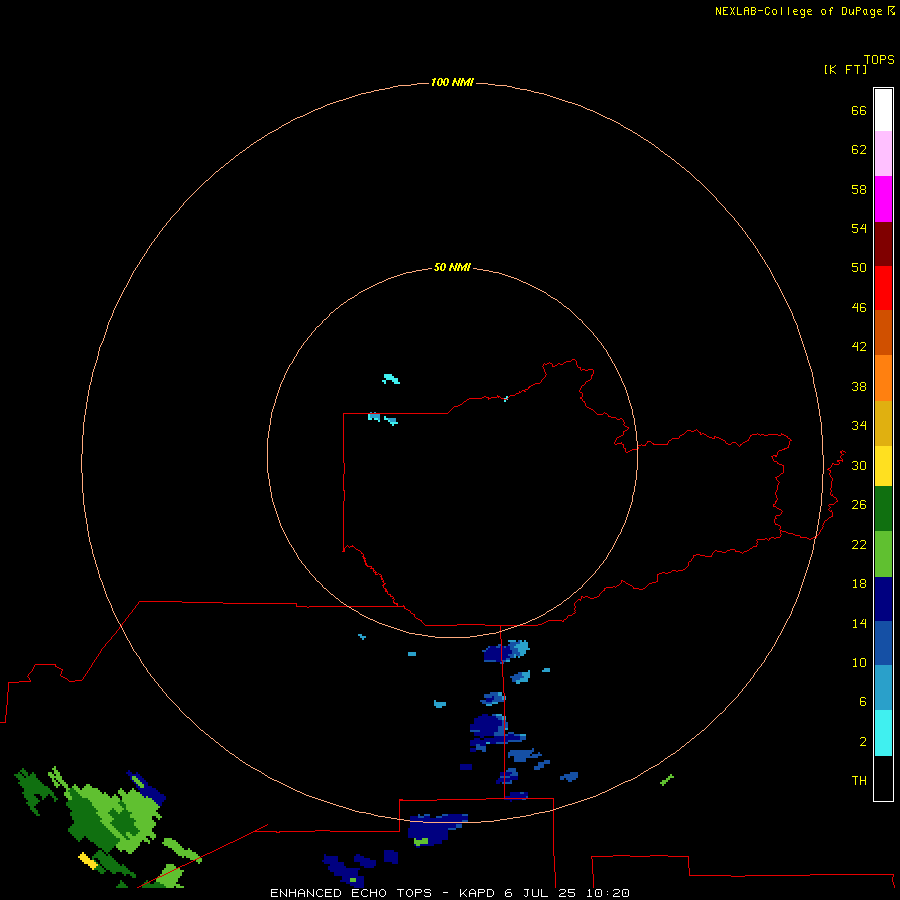900x900 pixels.
Task: Click the light pink legend swatch
Action: (x=883, y=154)
